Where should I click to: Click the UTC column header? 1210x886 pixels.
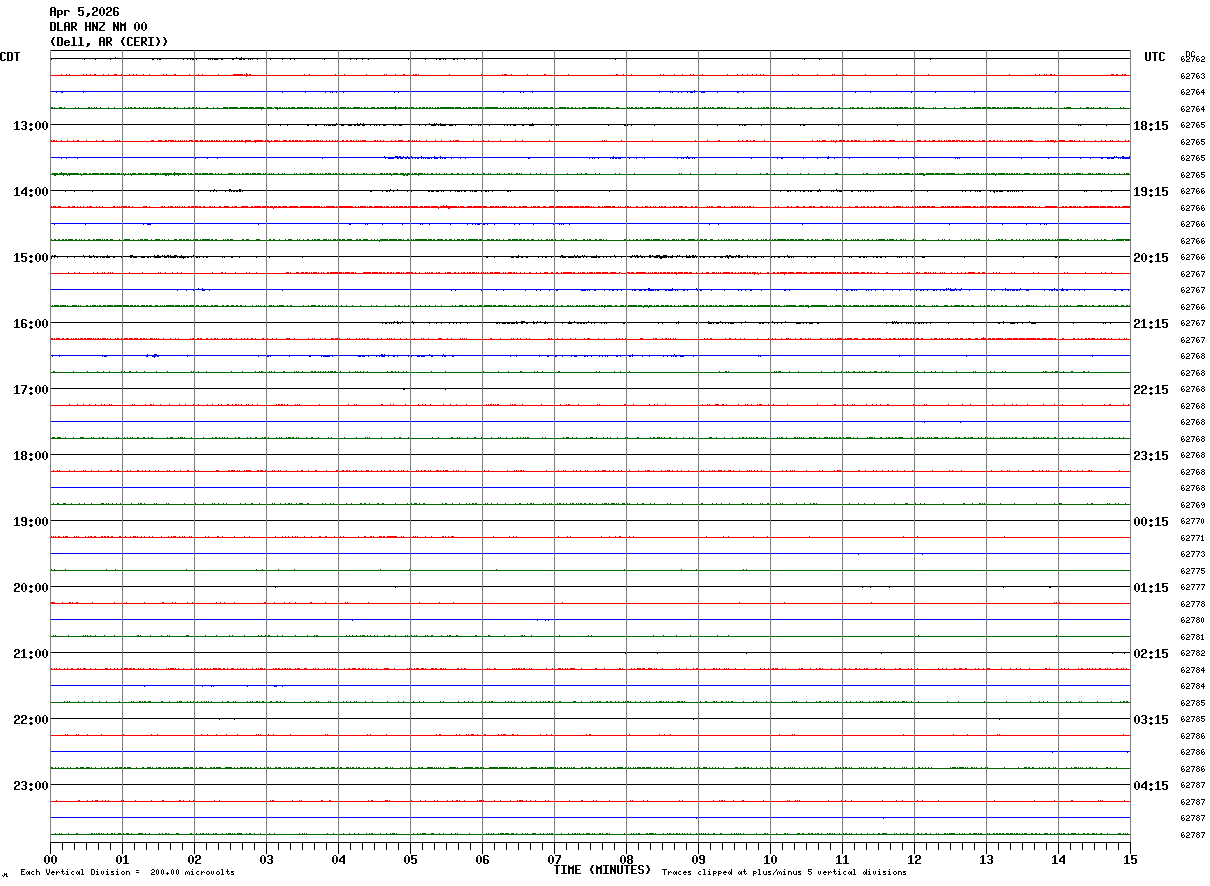coord(1155,57)
